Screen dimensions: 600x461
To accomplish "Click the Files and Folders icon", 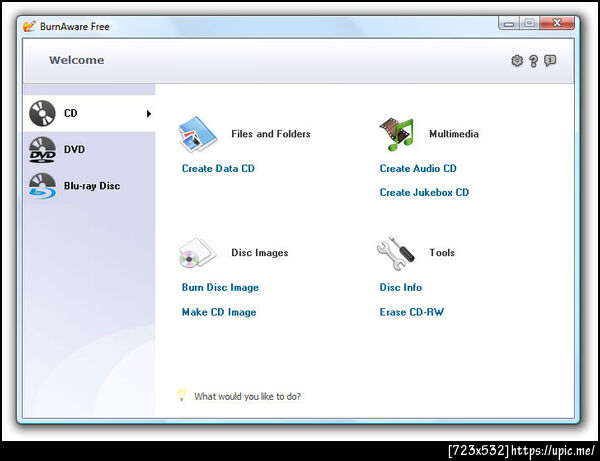I will point(198,134).
